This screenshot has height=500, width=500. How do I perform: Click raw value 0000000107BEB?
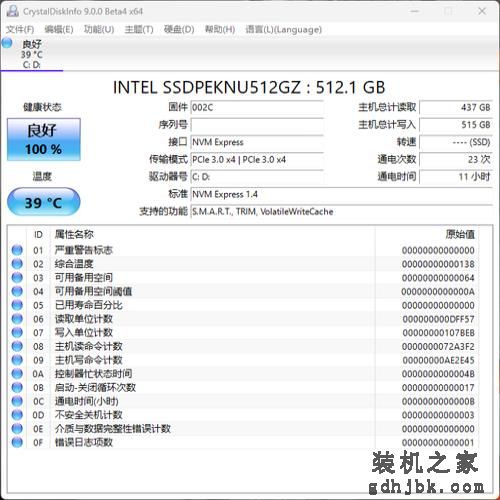[x=438, y=333]
